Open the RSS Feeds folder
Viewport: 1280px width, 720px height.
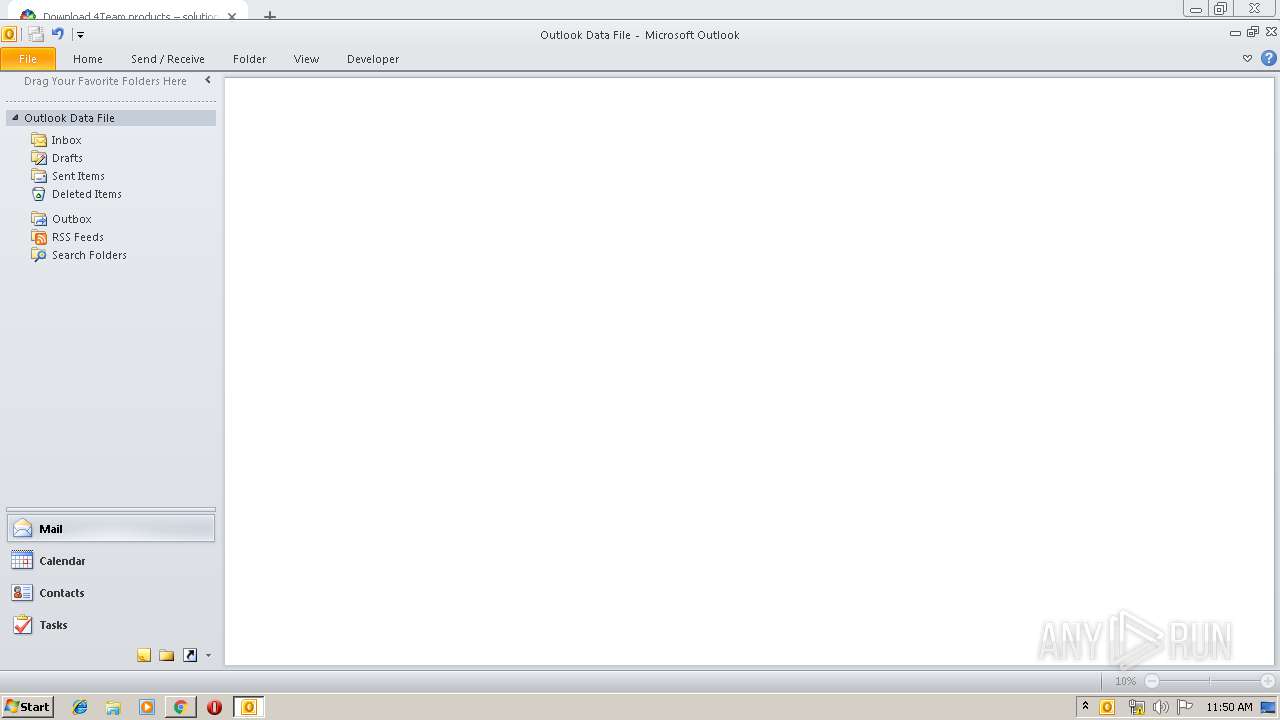(77, 237)
